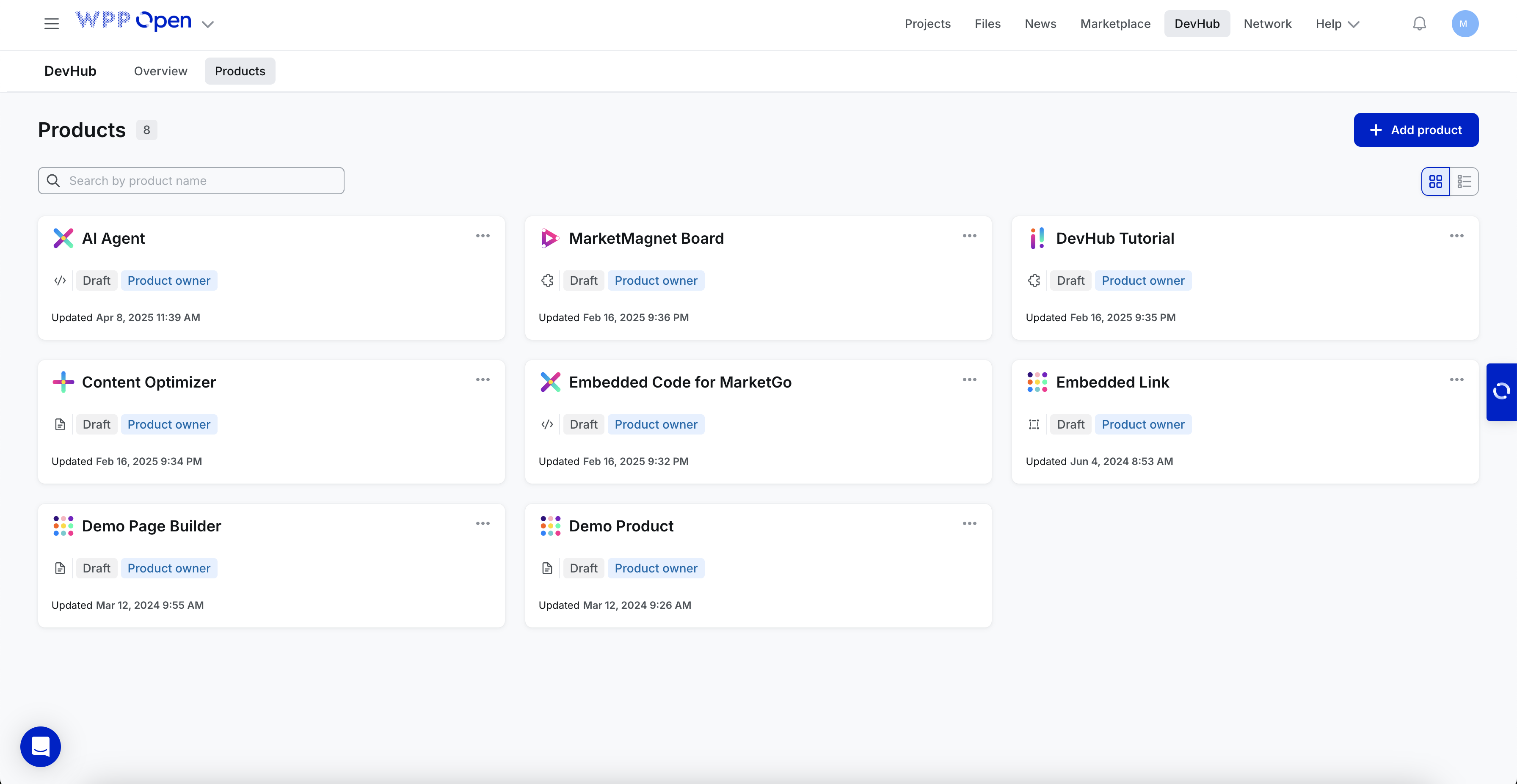Image resolution: width=1517 pixels, height=784 pixels.
Task: Open AI Agent card options menu
Action: 482,236
